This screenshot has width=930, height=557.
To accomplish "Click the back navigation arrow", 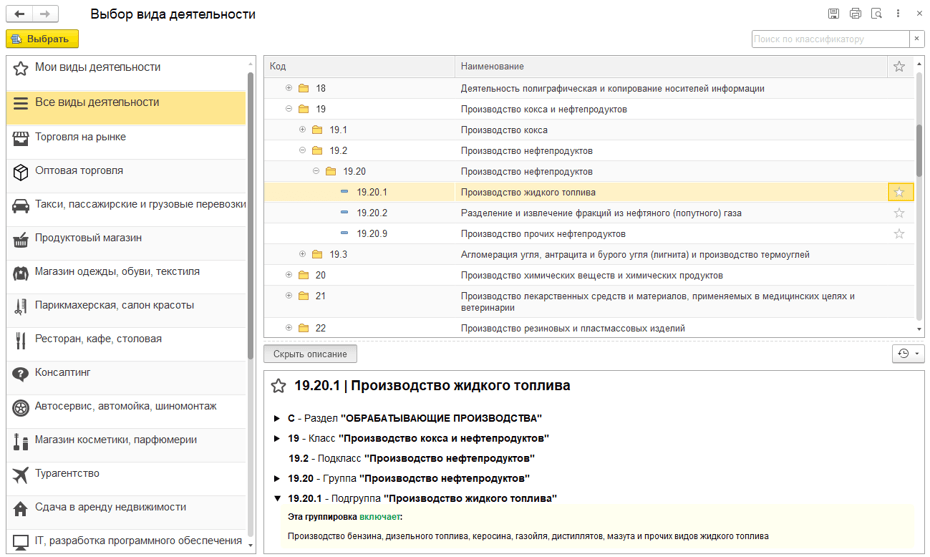I will point(20,14).
